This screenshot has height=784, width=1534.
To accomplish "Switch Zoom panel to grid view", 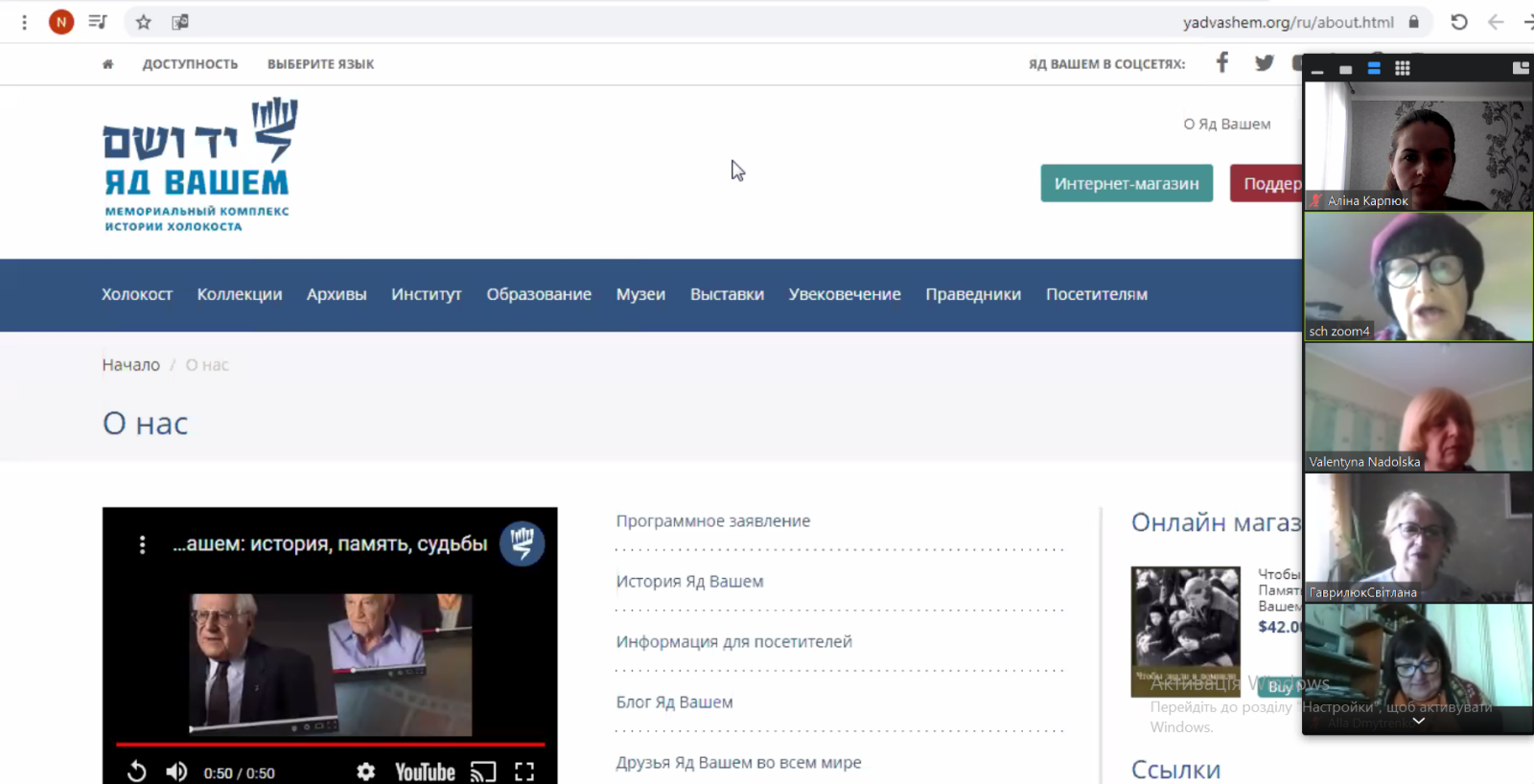I will pos(1403,68).
